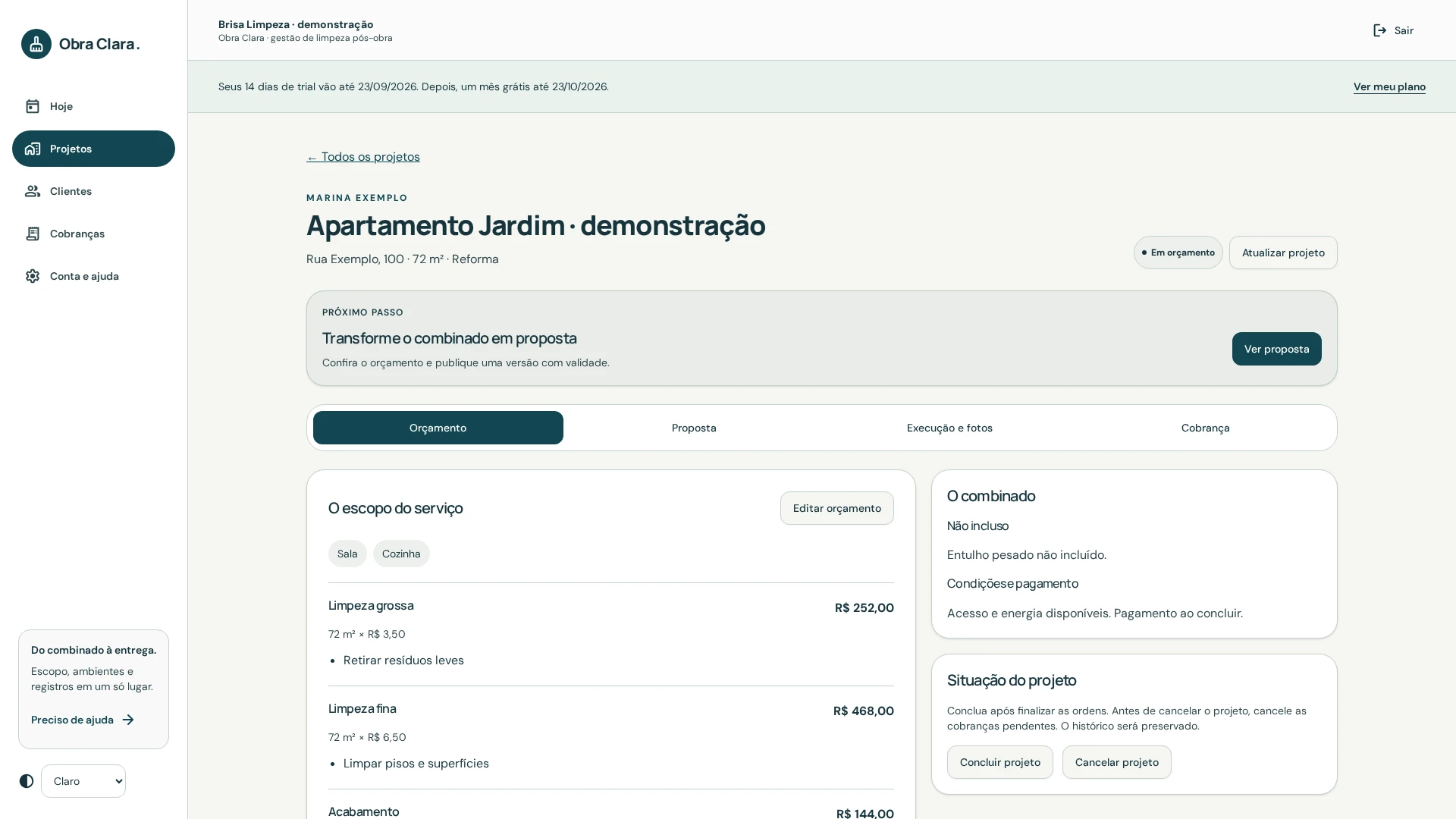Image resolution: width=1456 pixels, height=819 pixels.
Task: Click arrow icon beside Preciso de ajuda
Action: tap(128, 720)
